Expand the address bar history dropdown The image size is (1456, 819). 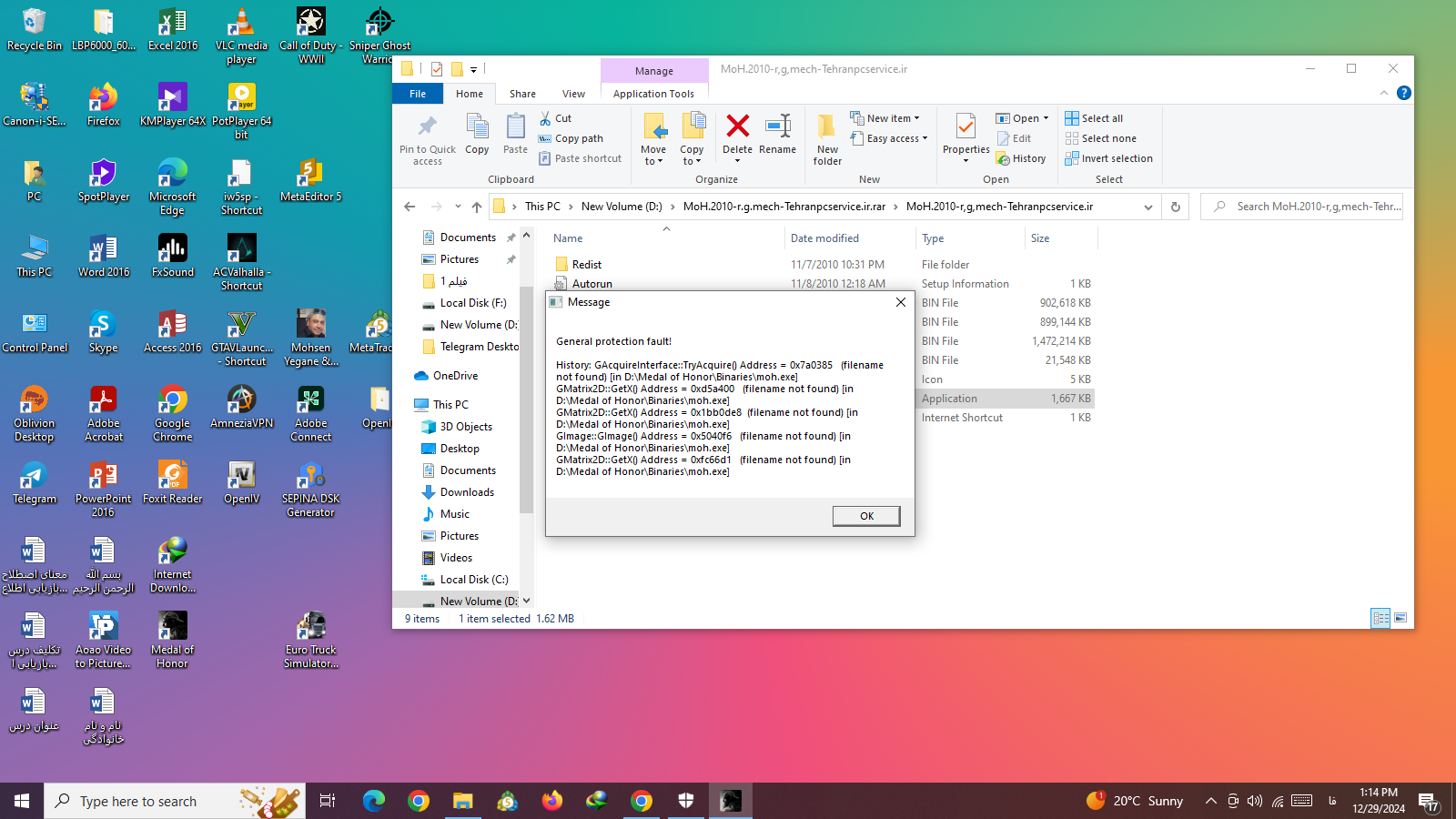coord(1148,207)
